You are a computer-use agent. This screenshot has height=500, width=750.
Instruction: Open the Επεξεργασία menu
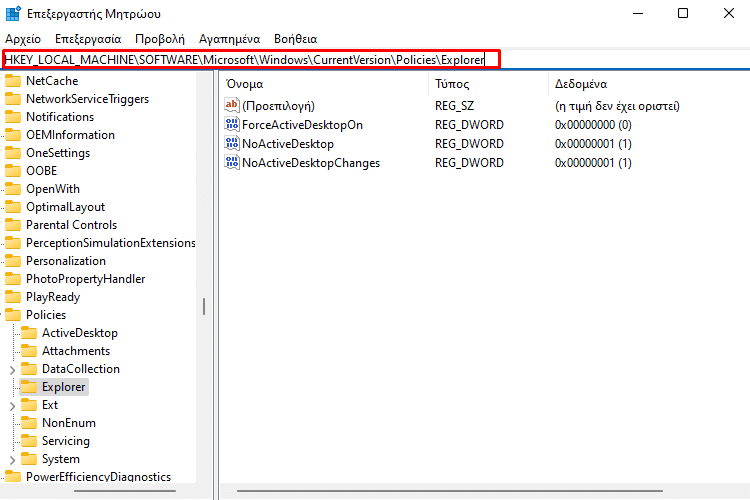(x=88, y=39)
